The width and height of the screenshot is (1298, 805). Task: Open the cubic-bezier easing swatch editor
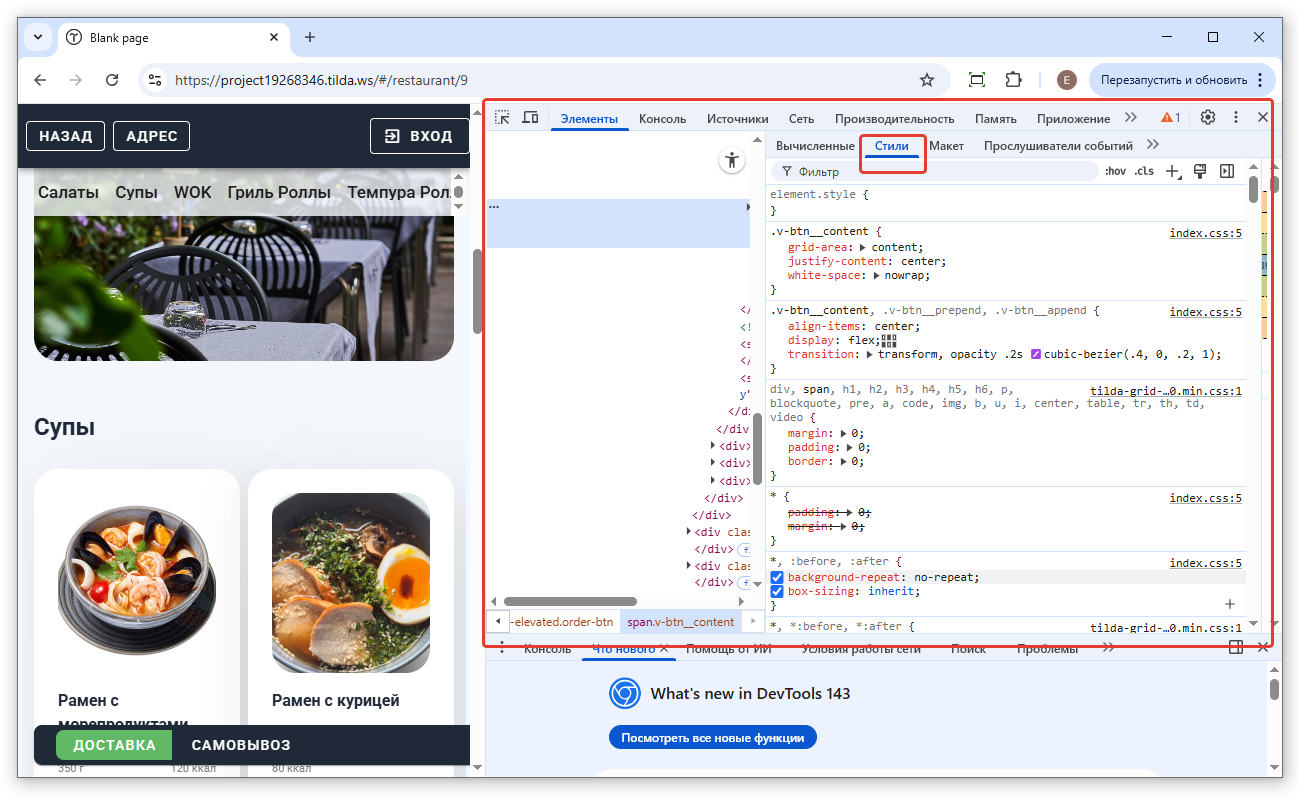click(x=1036, y=354)
